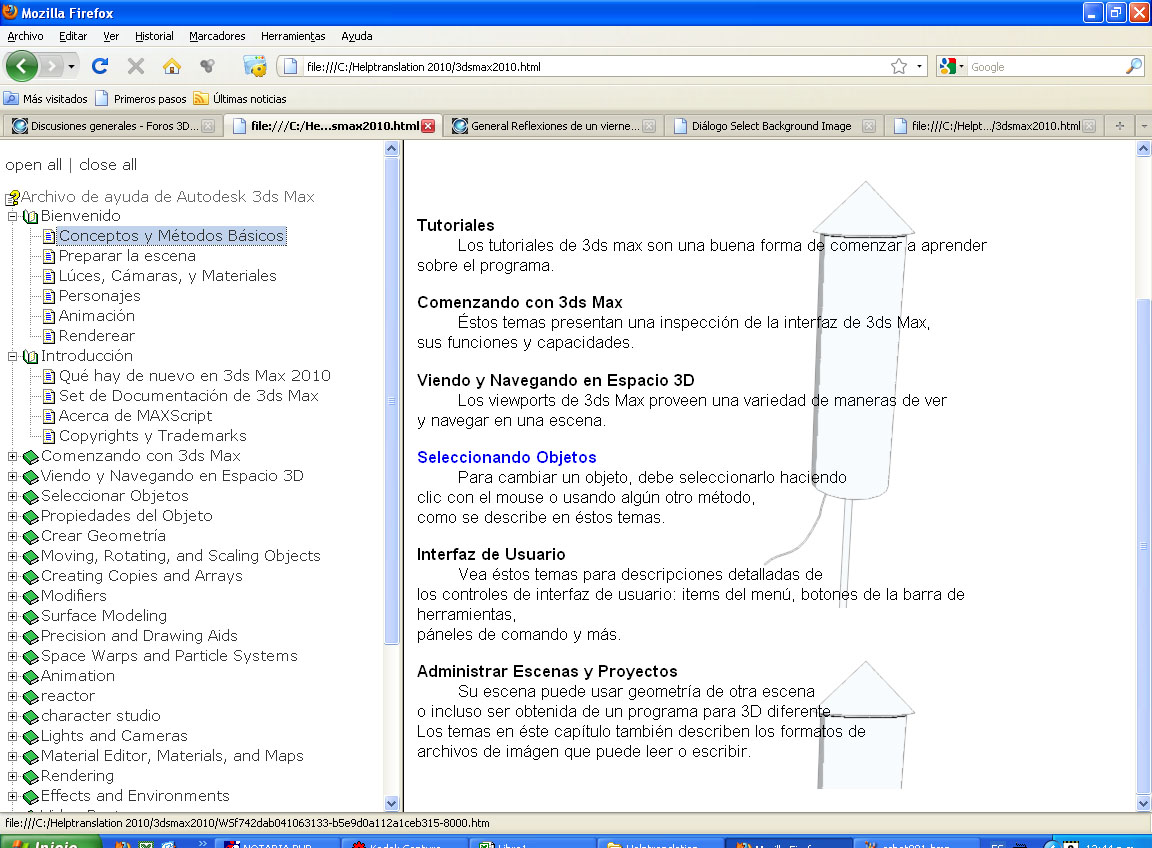
Task: Open the address bar history dropdown
Action: point(919,67)
